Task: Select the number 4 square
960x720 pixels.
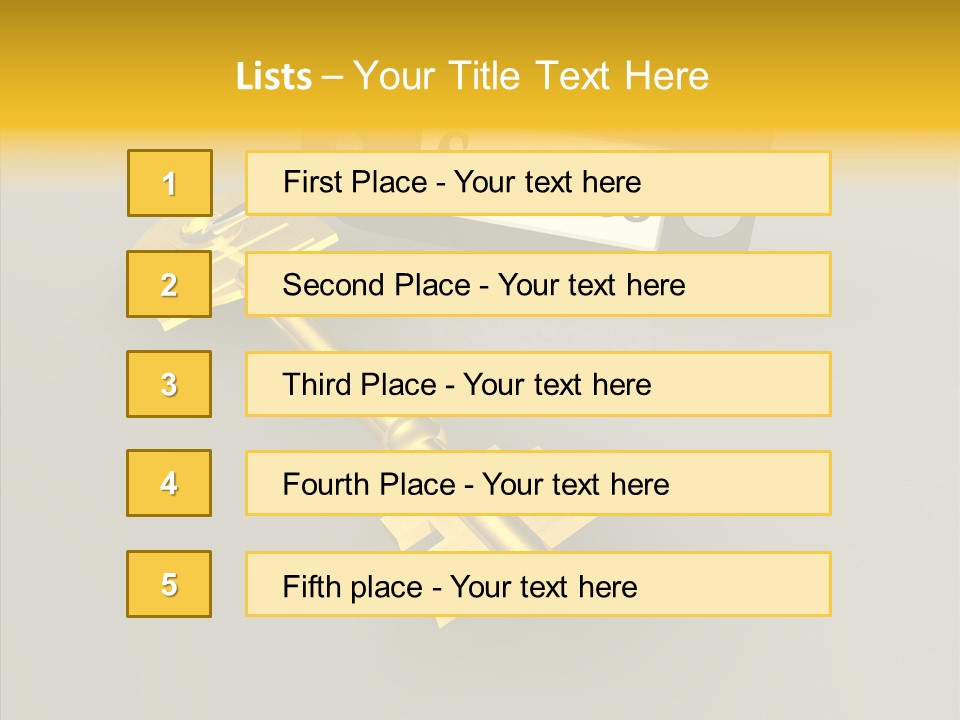Action: click(x=169, y=483)
